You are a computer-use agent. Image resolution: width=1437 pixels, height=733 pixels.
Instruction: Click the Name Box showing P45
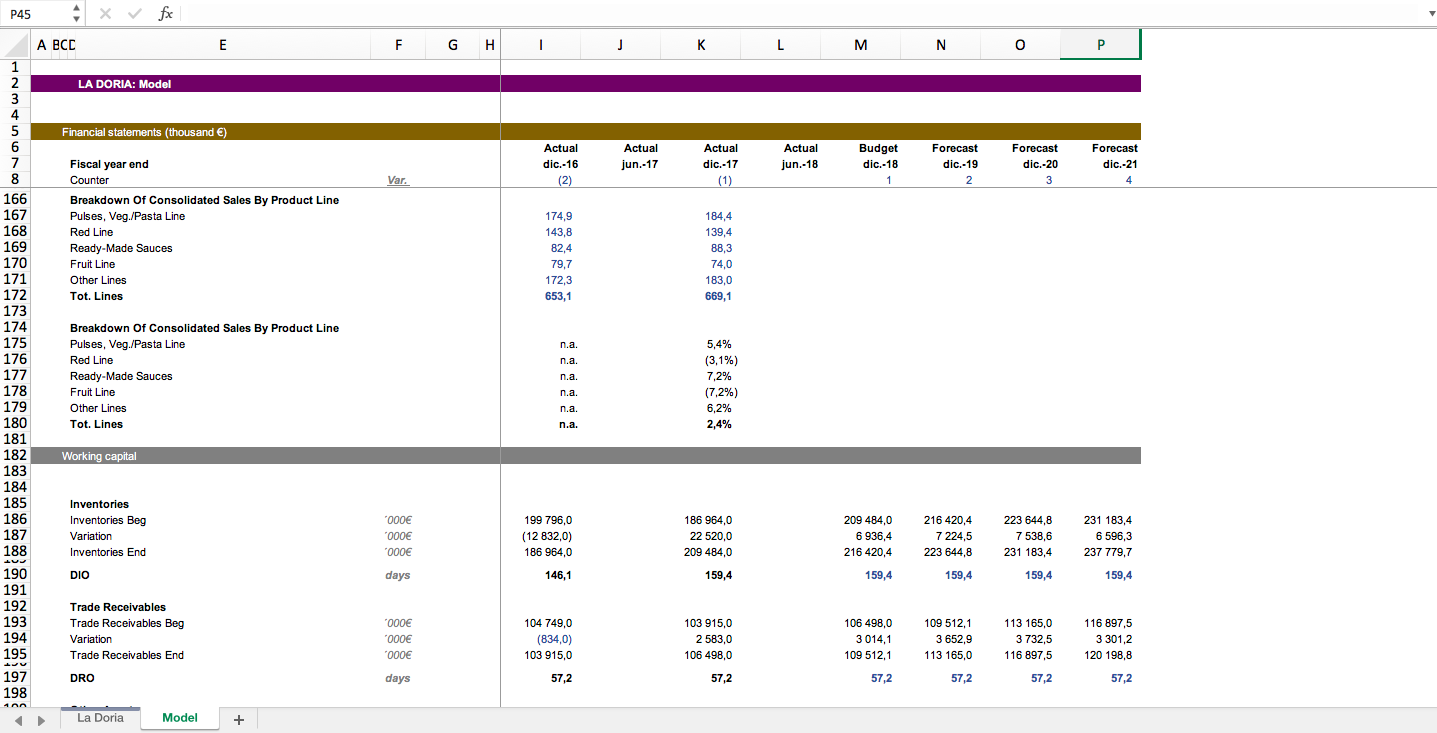[36, 14]
